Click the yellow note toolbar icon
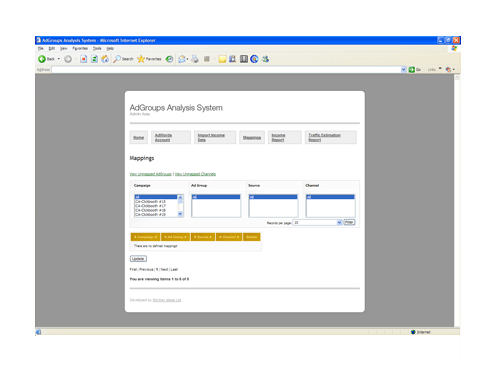The height and width of the screenshot is (375, 500). tap(222, 59)
